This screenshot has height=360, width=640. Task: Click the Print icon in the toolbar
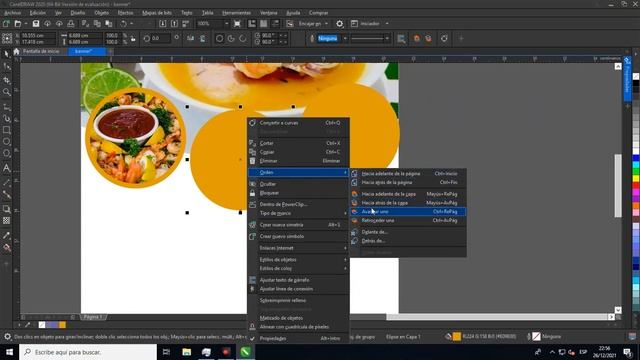tap(71, 24)
